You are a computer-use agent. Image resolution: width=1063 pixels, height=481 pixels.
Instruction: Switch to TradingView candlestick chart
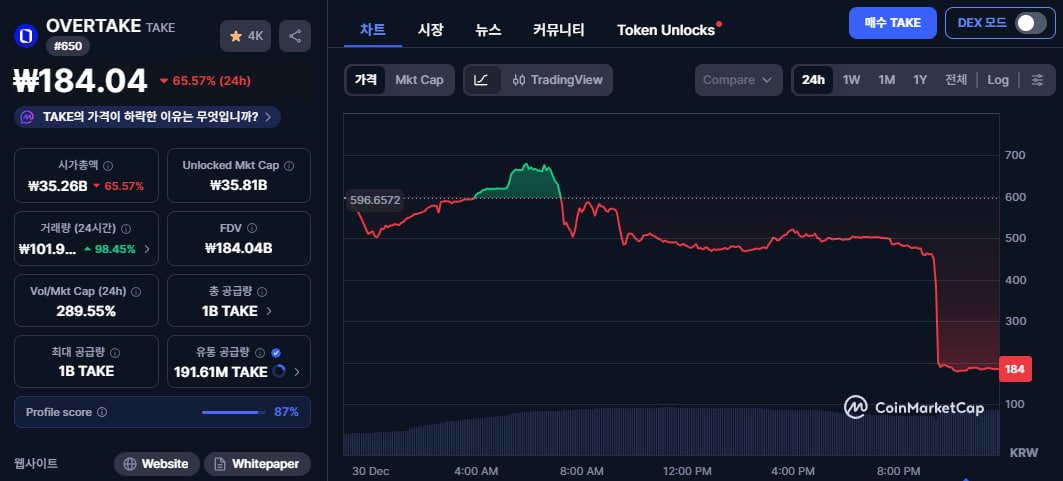point(557,80)
